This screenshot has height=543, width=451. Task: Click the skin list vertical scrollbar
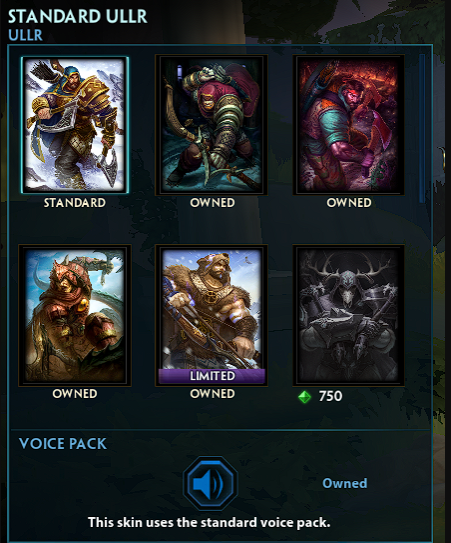pyautogui.click(x=422, y=128)
